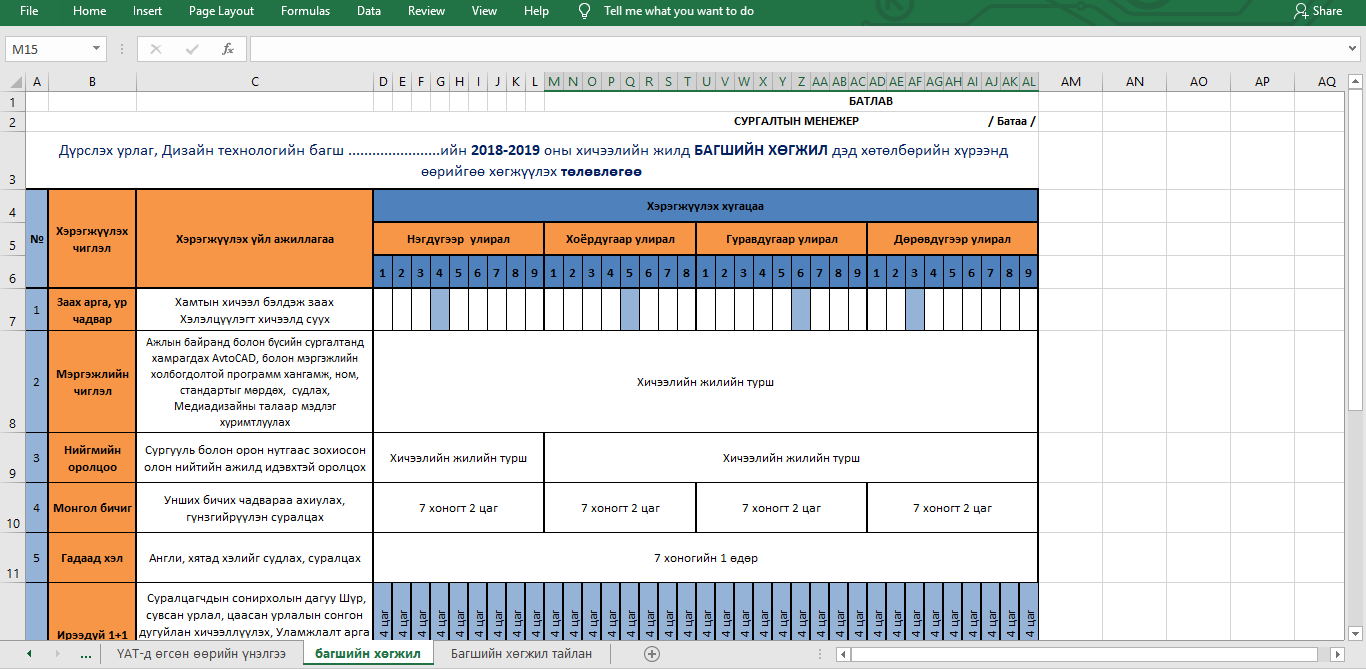The width and height of the screenshot is (1366, 669).
Task: Click the Insert Function fx icon
Action: click(228, 49)
